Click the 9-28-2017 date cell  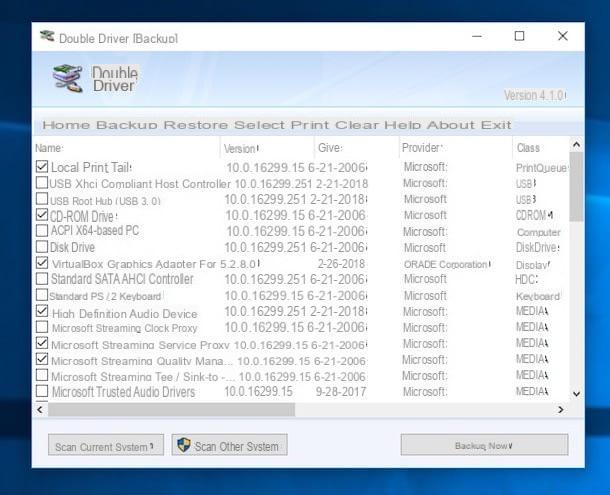341,392
